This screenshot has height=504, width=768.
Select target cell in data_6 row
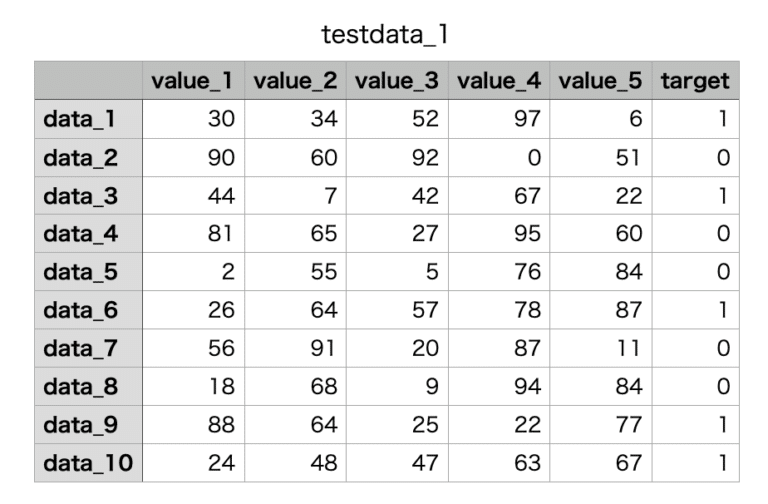(x=695, y=311)
